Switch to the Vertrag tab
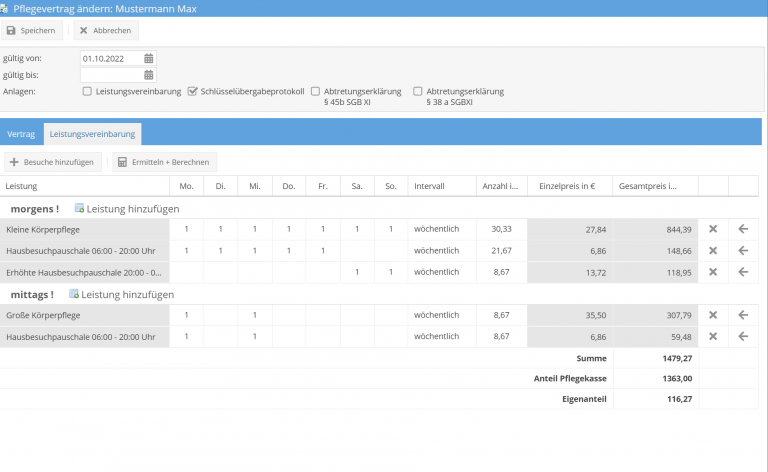The height and width of the screenshot is (472, 768). (x=21, y=133)
